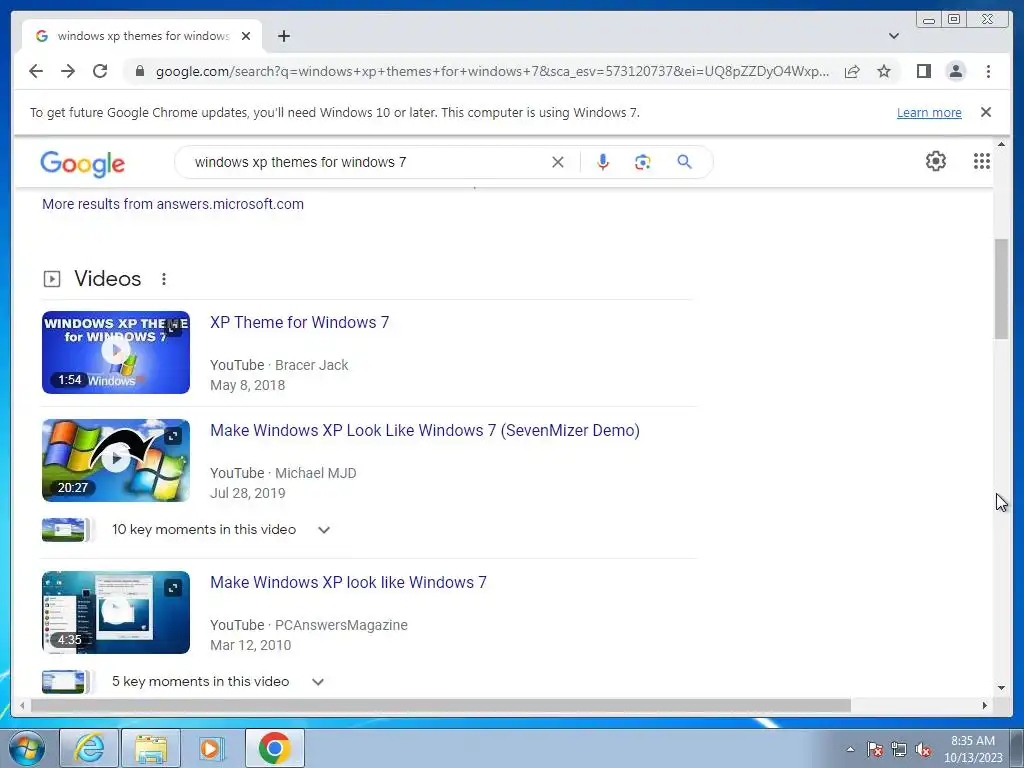This screenshot has height=768, width=1024.
Task: Click the address bar URL
Action: click(x=492, y=71)
